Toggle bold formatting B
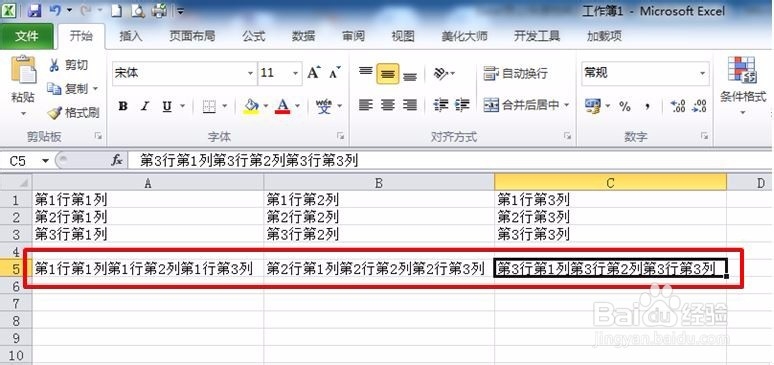The image size is (774, 365). [123, 106]
